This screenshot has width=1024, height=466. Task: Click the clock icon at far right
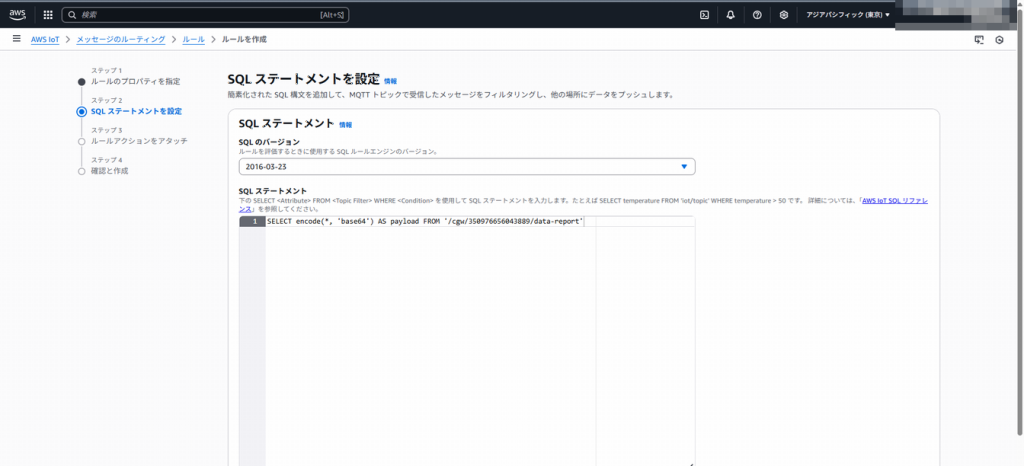(x=999, y=40)
